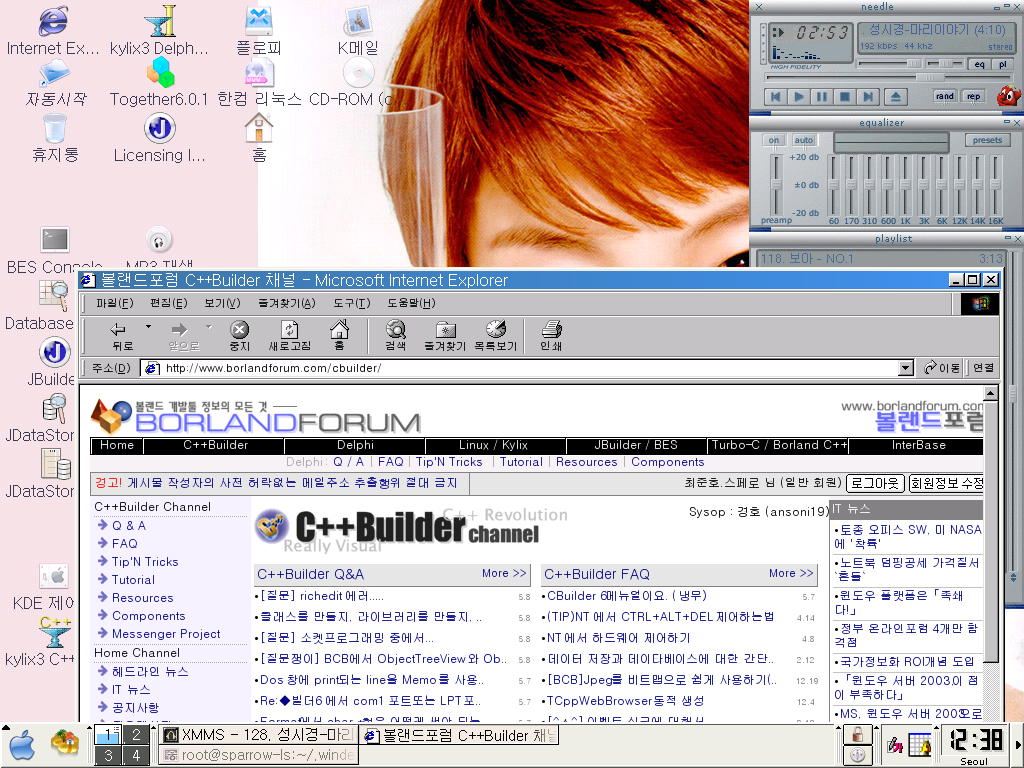Switch to virtual desktop 2
1024x768 pixels.
tap(136, 734)
